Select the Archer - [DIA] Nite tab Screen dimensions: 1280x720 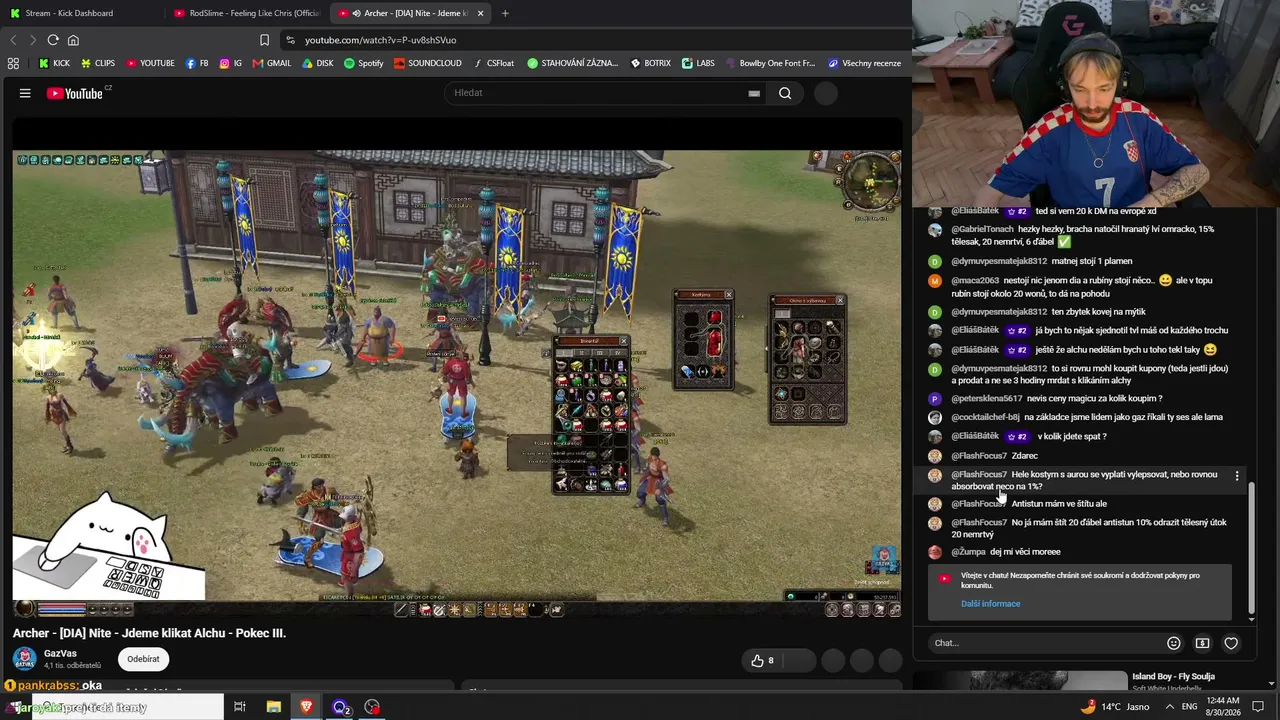410,13
